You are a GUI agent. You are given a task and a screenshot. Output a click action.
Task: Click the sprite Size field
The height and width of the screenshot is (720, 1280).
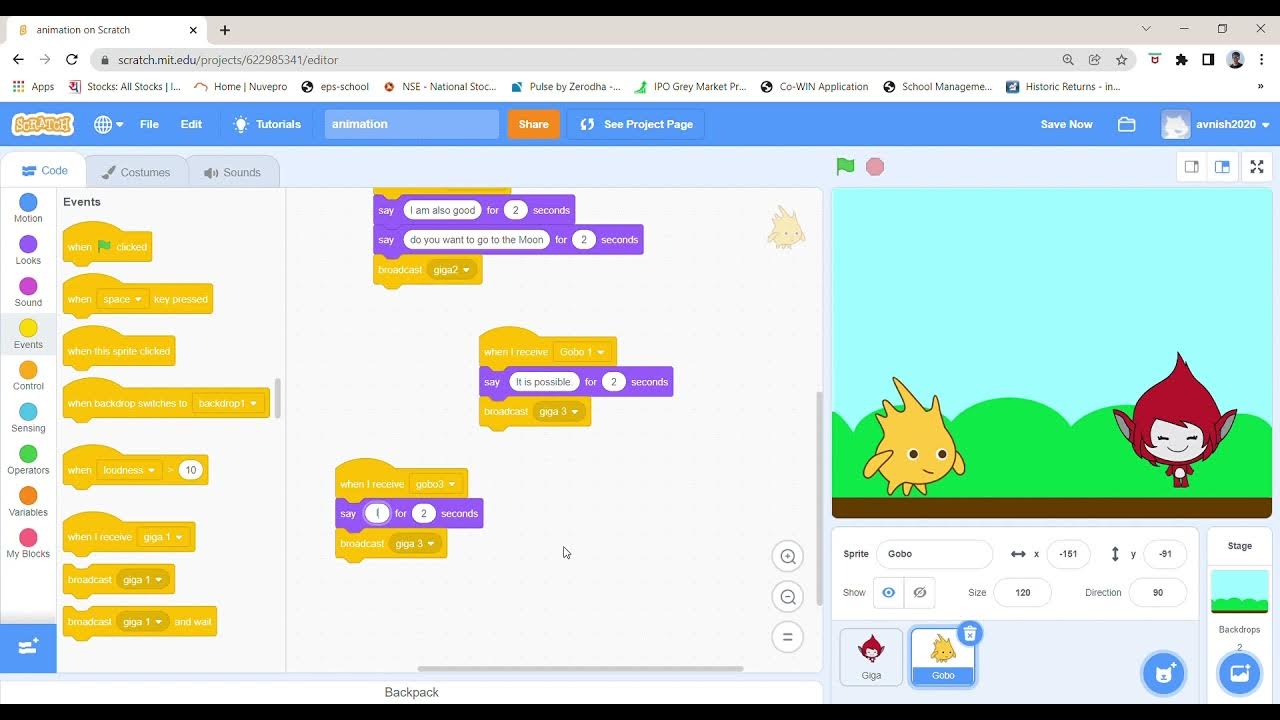[x=1022, y=592]
